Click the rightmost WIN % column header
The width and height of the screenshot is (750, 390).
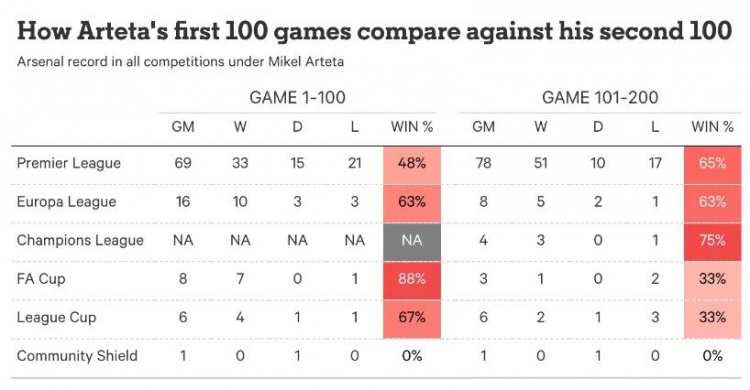tap(712, 127)
